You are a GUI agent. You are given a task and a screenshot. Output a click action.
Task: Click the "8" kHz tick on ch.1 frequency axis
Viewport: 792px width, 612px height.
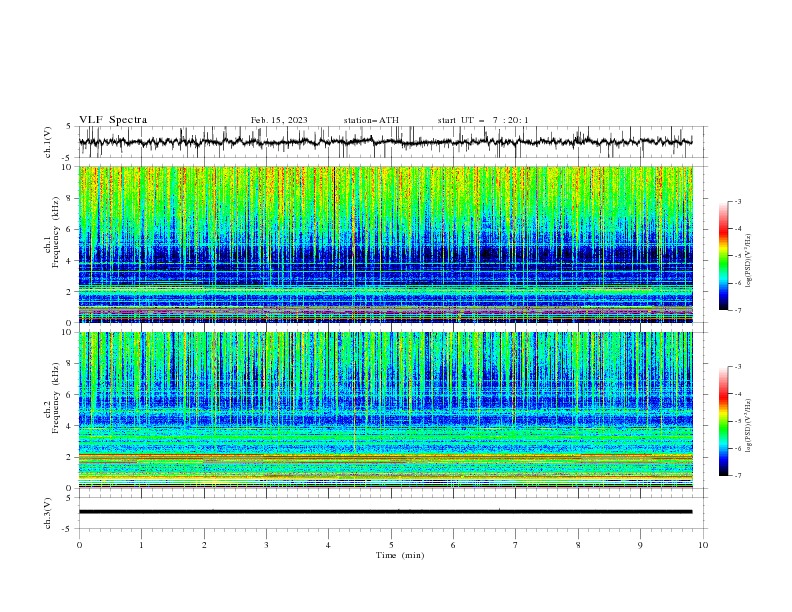pos(71,198)
